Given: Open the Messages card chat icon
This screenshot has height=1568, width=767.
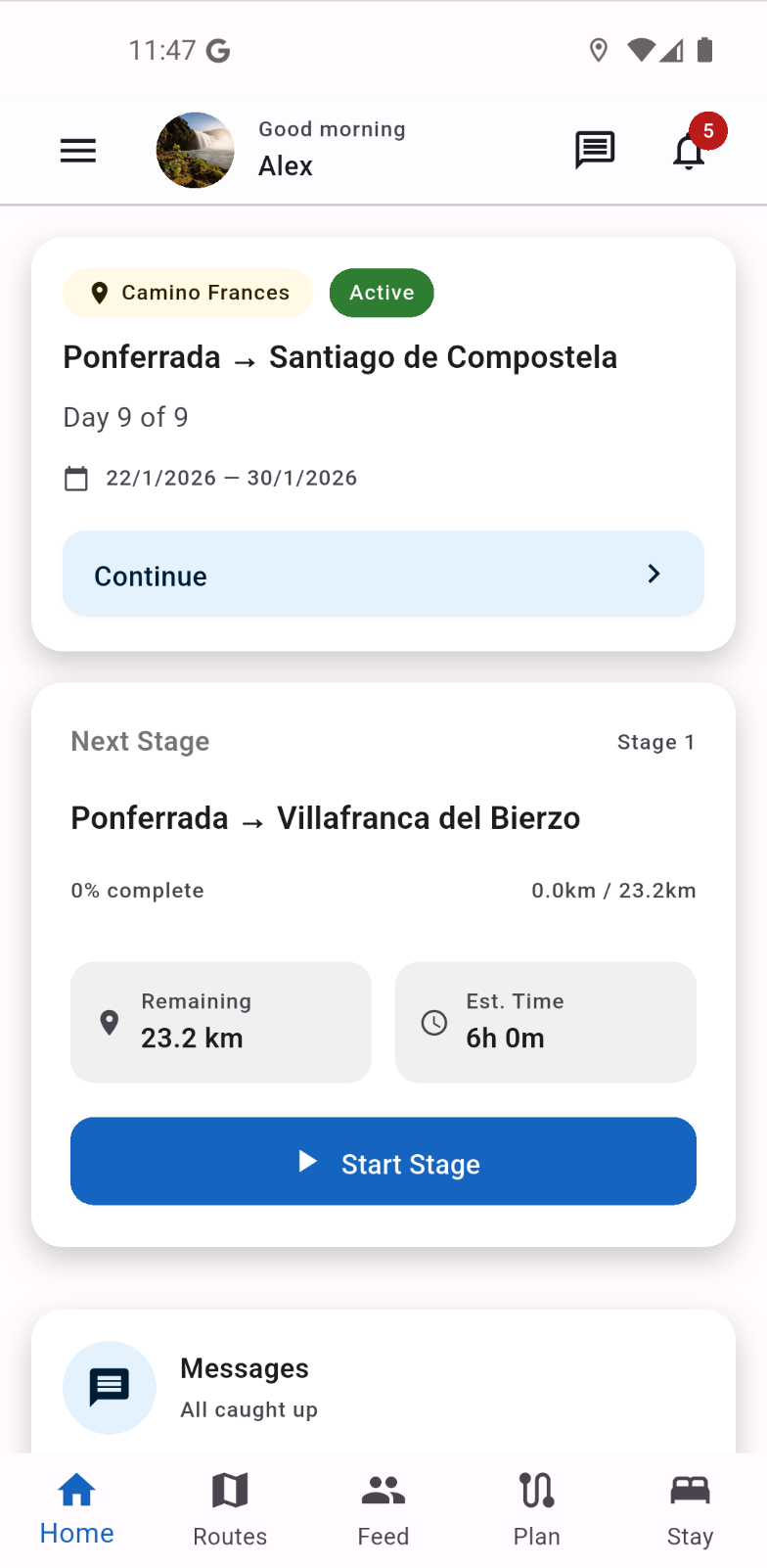Looking at the screenshot, I should tap(110, 1387).
